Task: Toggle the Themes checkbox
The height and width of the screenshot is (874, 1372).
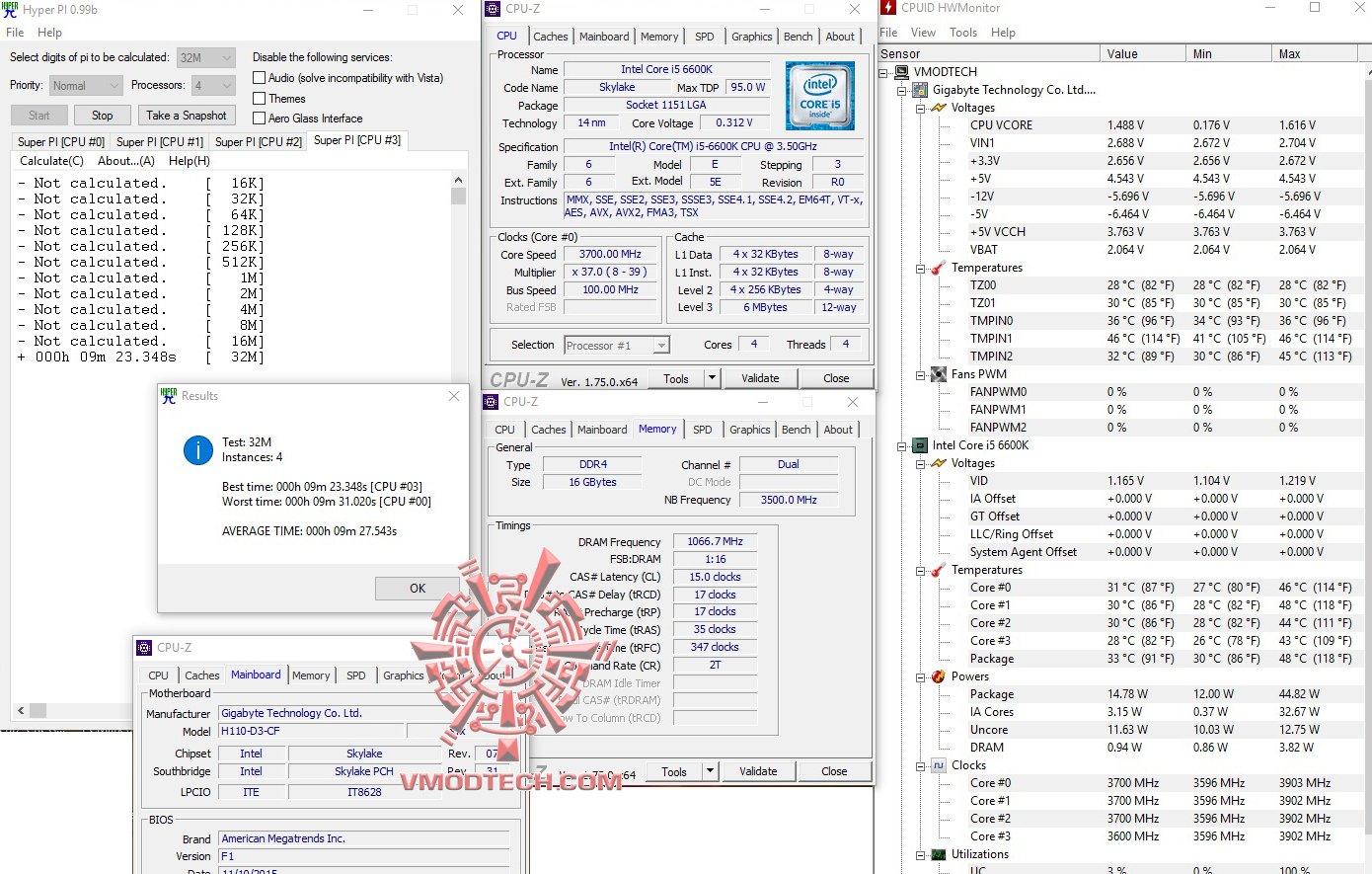Action: pos(260,99)
